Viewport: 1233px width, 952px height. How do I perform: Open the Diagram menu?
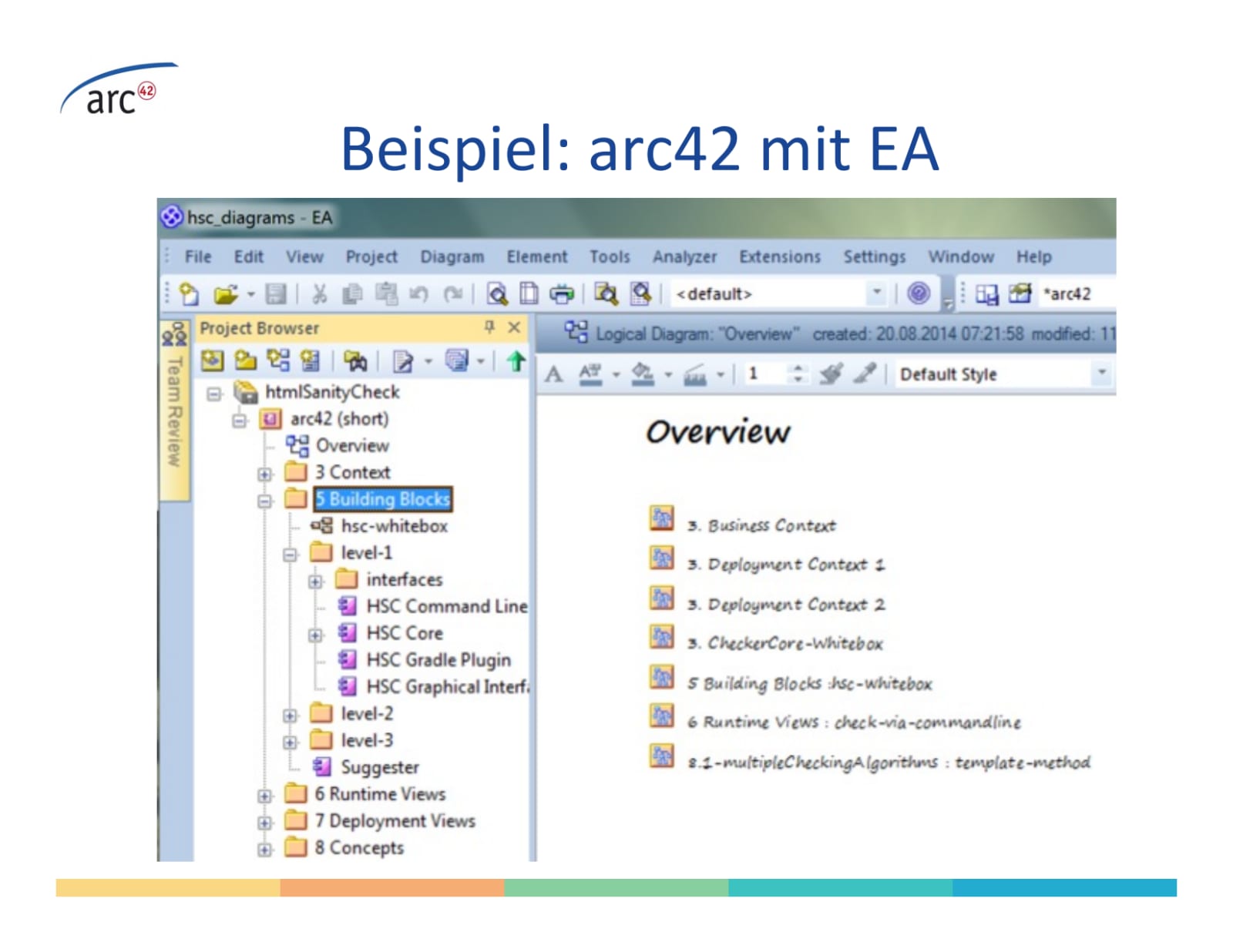(452, 256)
